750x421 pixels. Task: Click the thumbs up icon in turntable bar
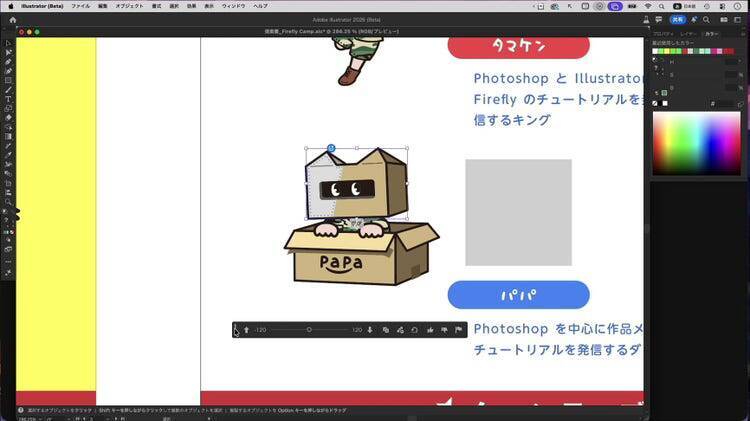[x=430, y=330]
